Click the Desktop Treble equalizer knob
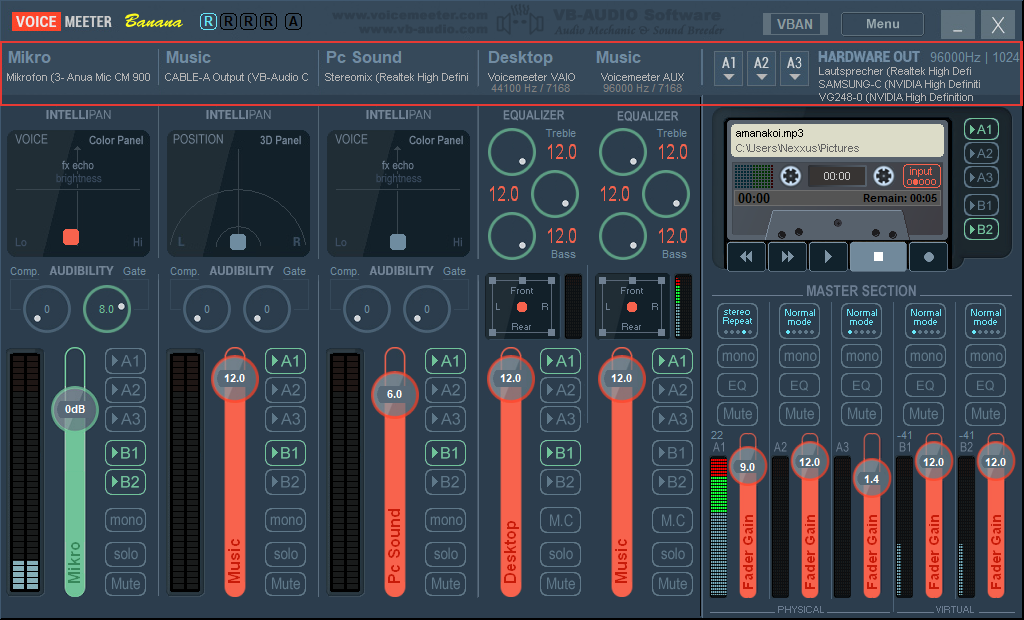The width and height of the screenshot is (1024, 620). 511,152
